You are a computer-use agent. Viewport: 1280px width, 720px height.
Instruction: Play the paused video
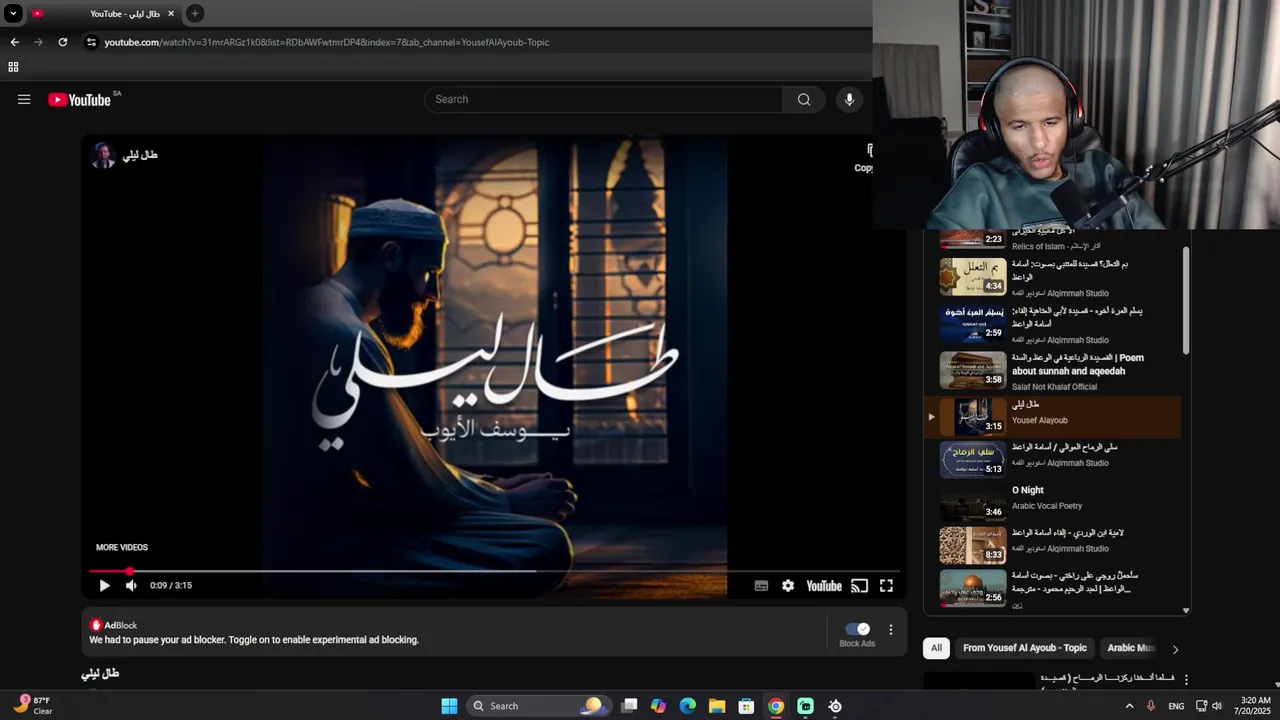(104, 586)
